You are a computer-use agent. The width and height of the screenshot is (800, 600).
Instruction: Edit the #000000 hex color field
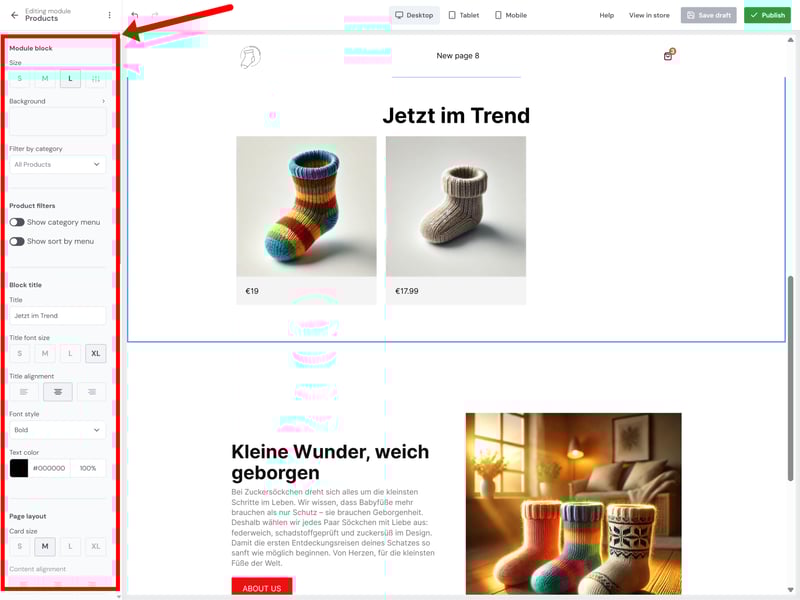[49, 468]
